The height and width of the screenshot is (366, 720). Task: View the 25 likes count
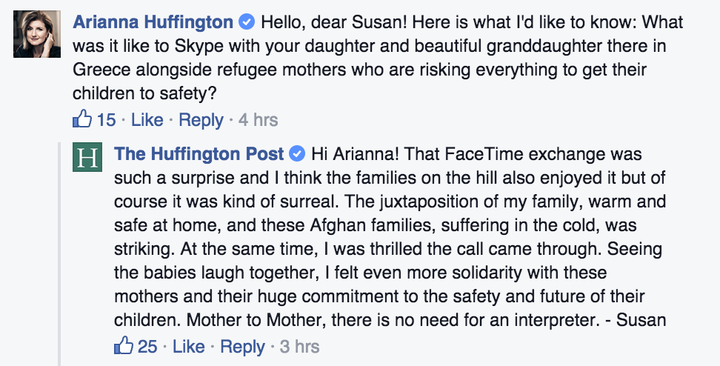tap(147, 347)
